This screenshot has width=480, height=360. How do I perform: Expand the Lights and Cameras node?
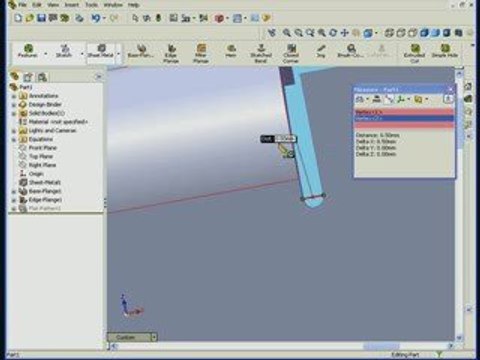(x=14, y=131)
